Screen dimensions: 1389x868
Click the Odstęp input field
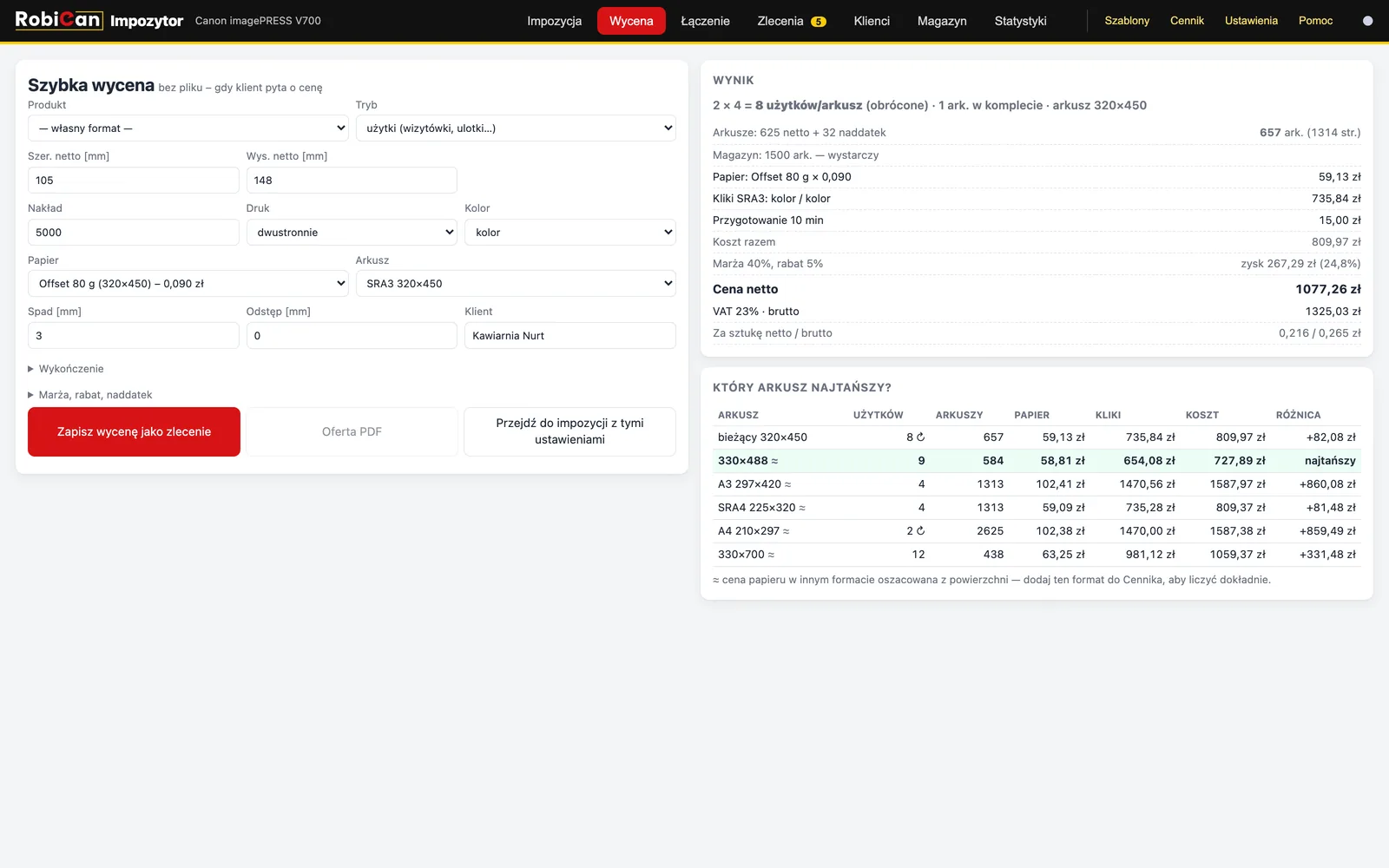point(352,336)
